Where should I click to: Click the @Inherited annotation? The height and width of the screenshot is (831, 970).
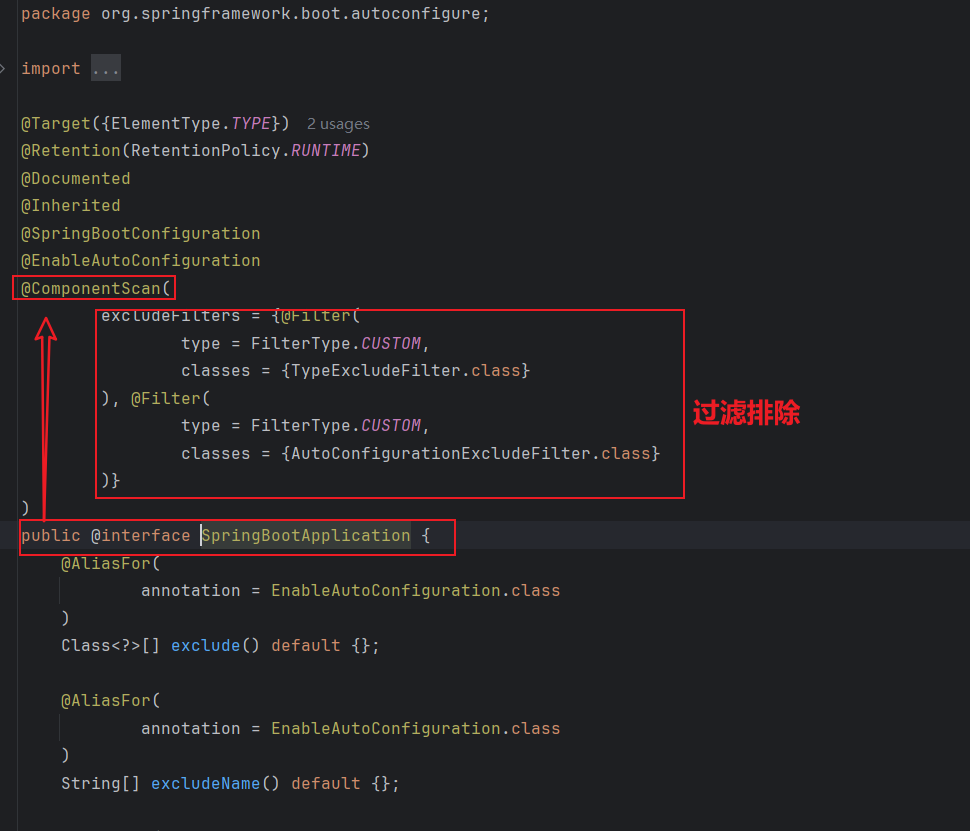coord(70,205)
